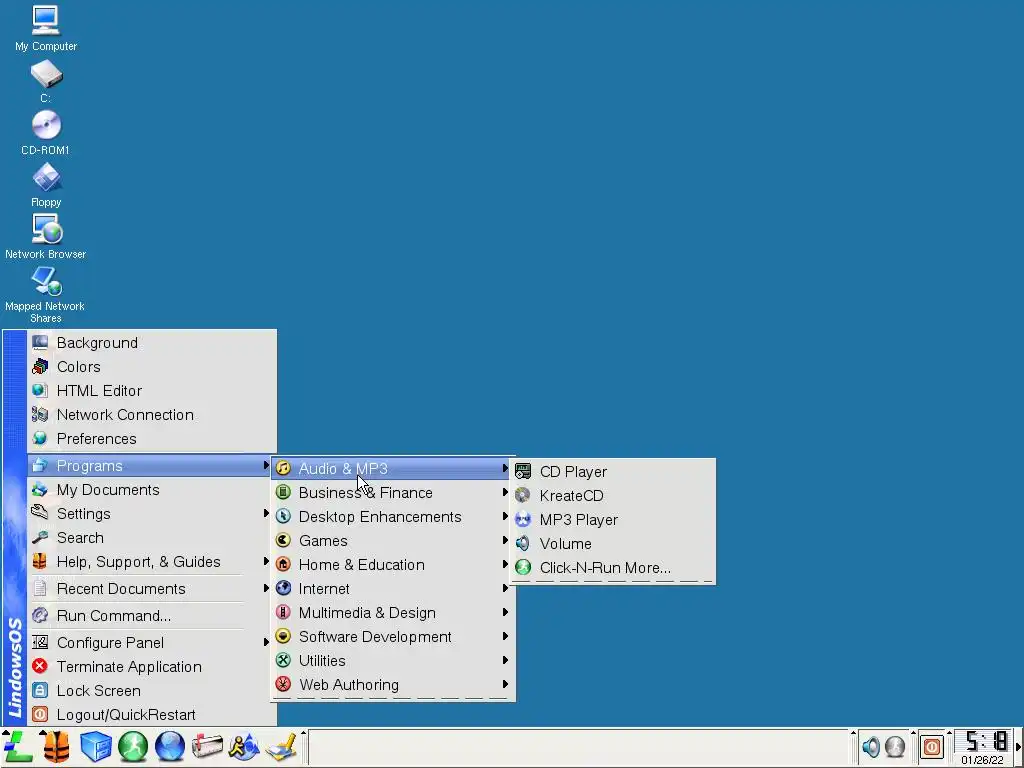The width and height of the screenshot is (1024, 768).
Task: Expand the Help, Support, & Guides arrow
Action: coord(266,562)
